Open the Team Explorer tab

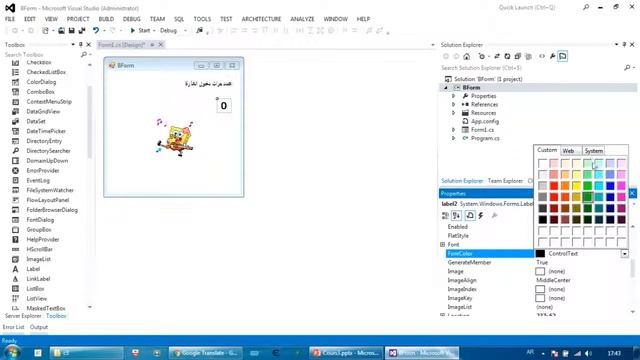(x=505, y=181)
